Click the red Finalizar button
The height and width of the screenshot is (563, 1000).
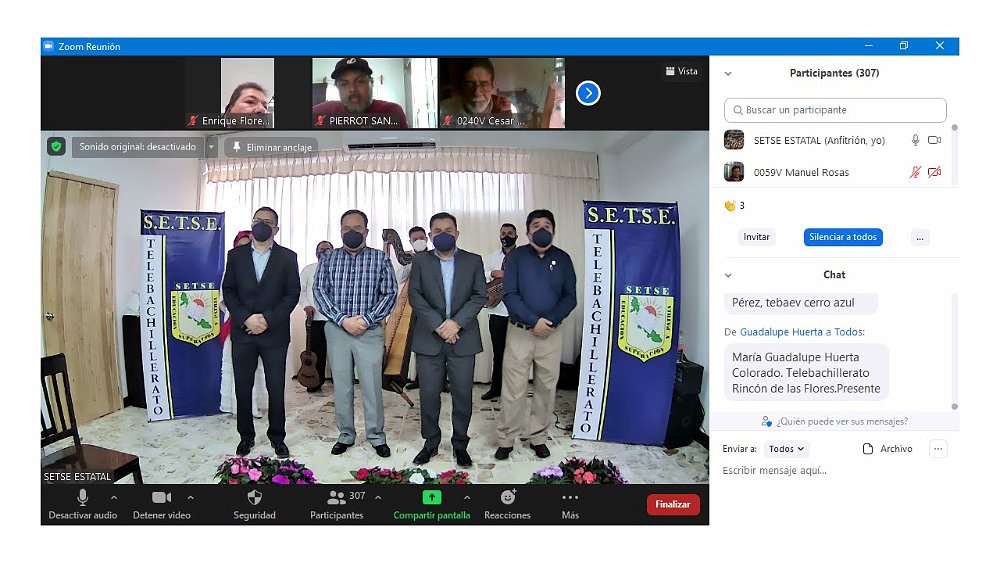673,505
